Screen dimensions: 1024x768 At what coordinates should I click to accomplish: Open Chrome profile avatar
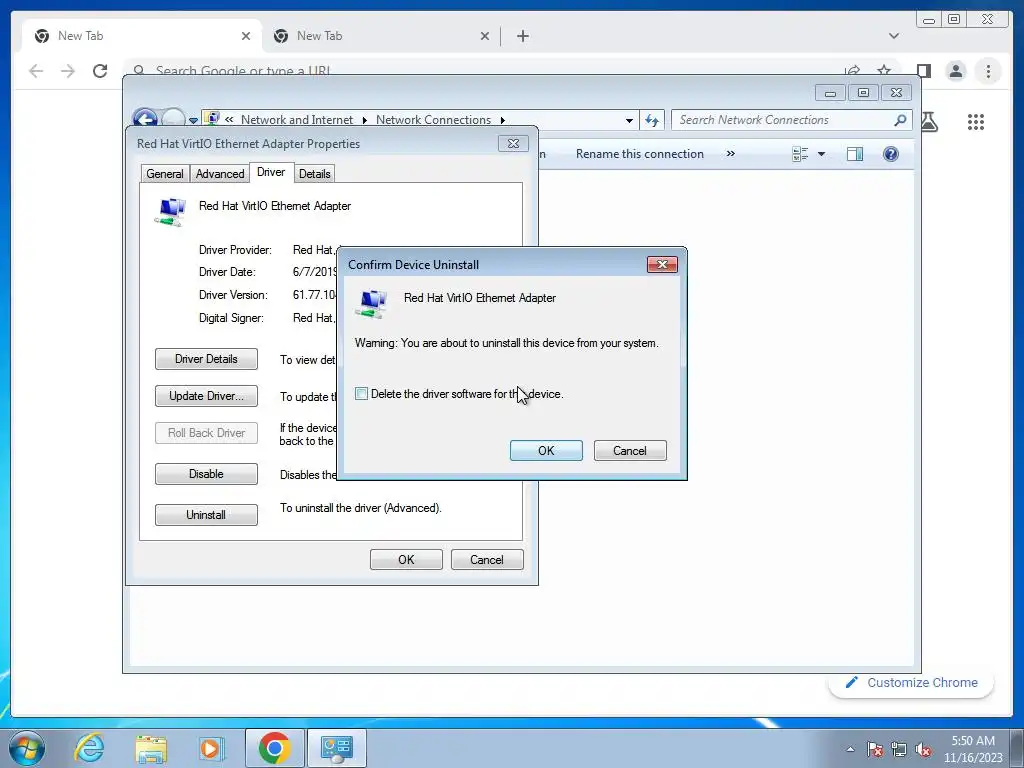pos(955,71)
